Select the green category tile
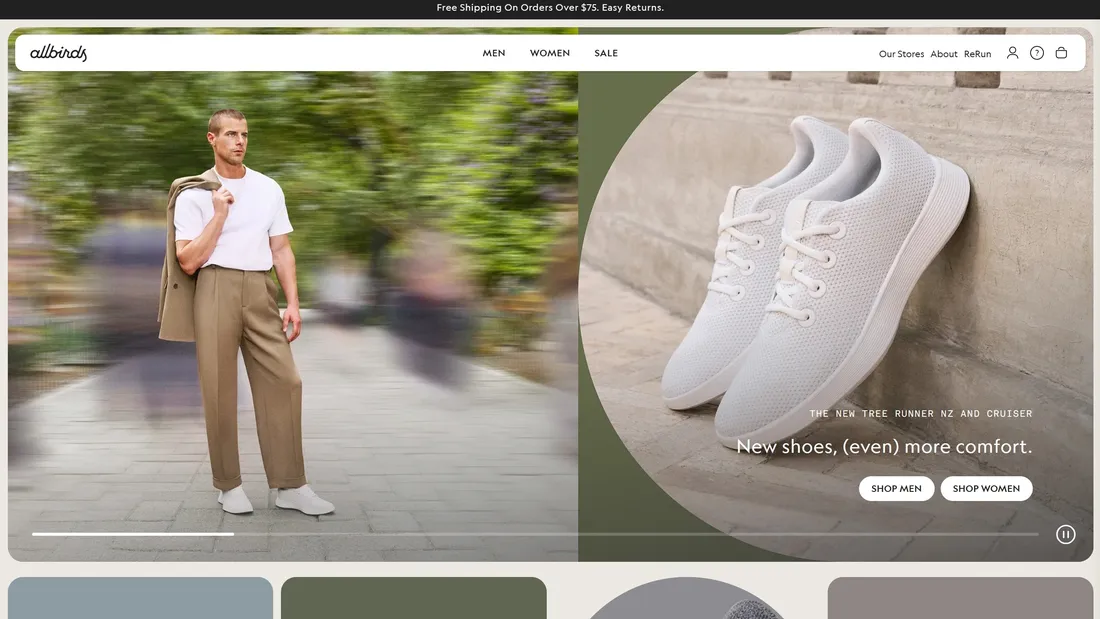This screenshot has width=1100, height=619. coord(413,598)
